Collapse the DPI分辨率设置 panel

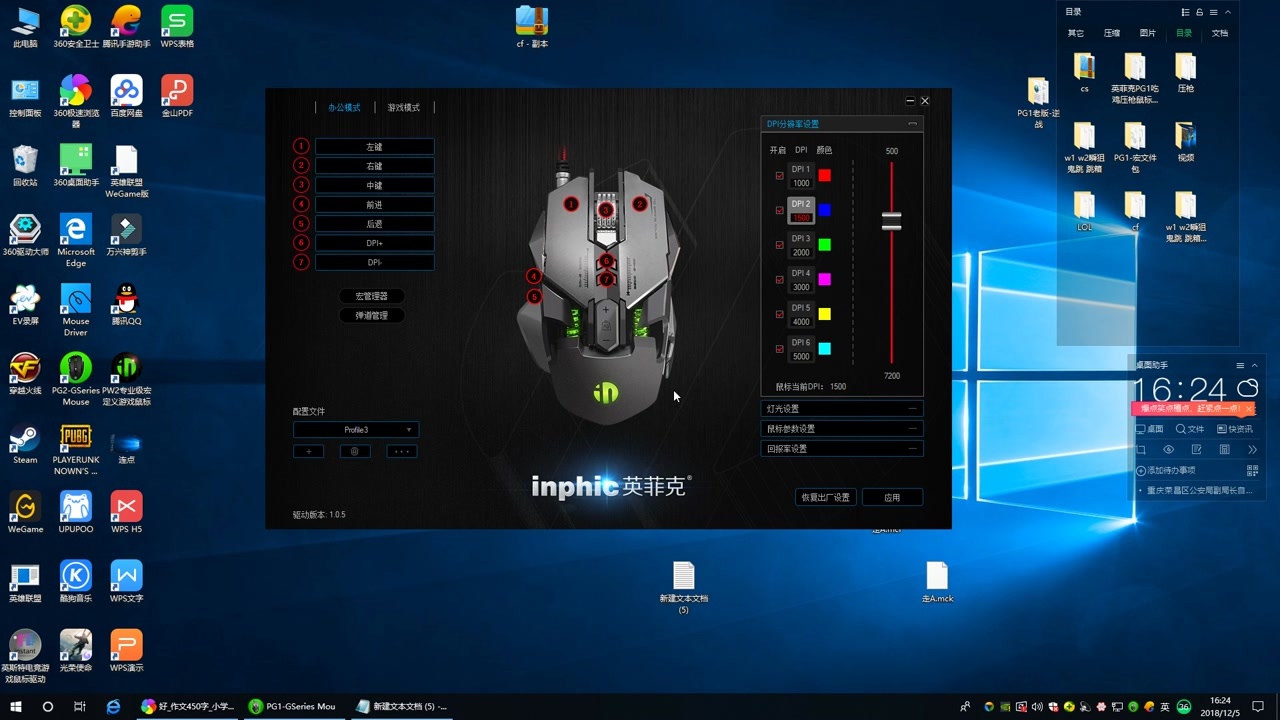[912, 124]
